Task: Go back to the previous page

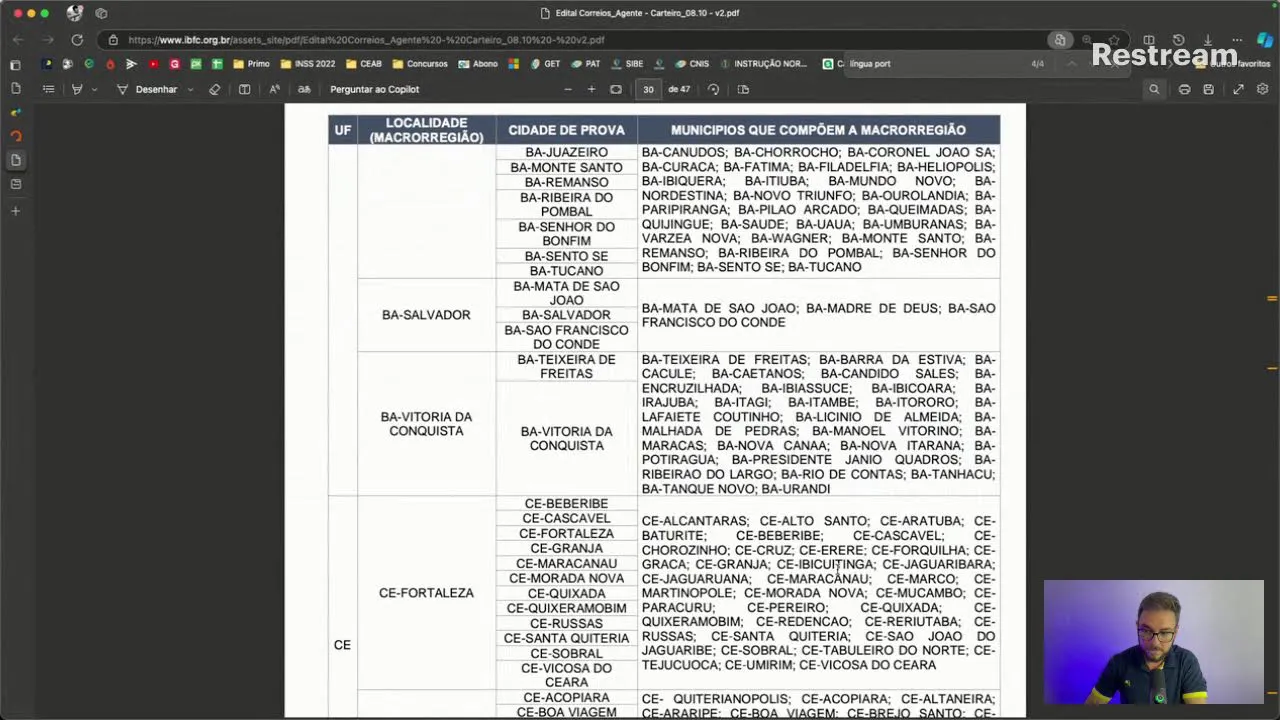Action: [18, 40]
